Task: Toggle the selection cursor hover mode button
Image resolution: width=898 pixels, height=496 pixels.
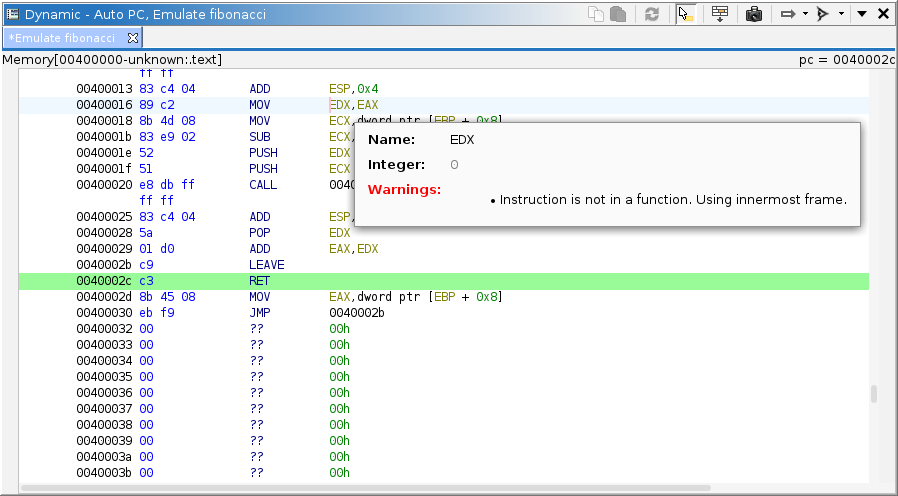Action: click(686, 14)
